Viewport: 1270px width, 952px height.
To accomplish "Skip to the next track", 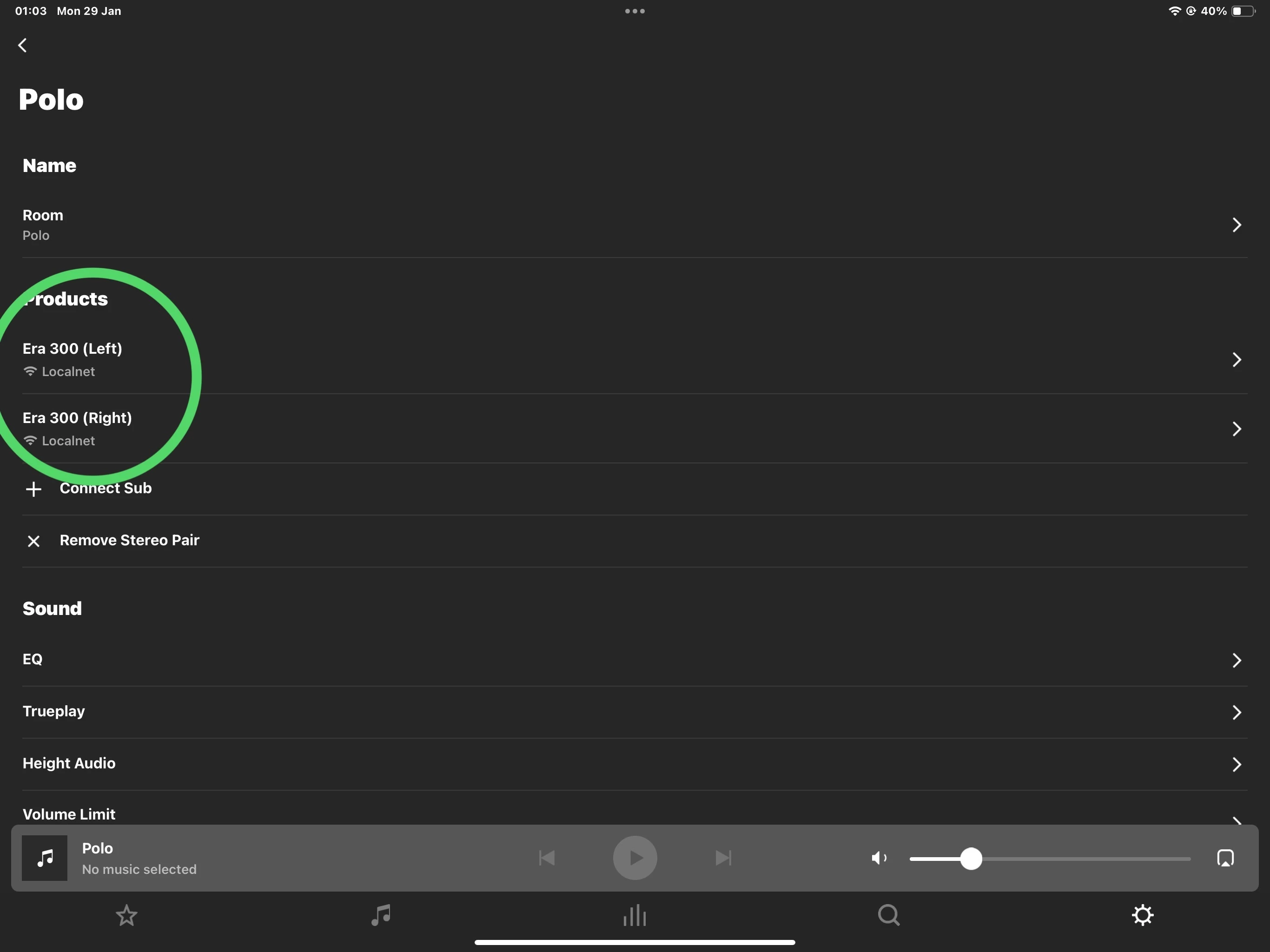I will pyautogui.click(x=723, y=858).
